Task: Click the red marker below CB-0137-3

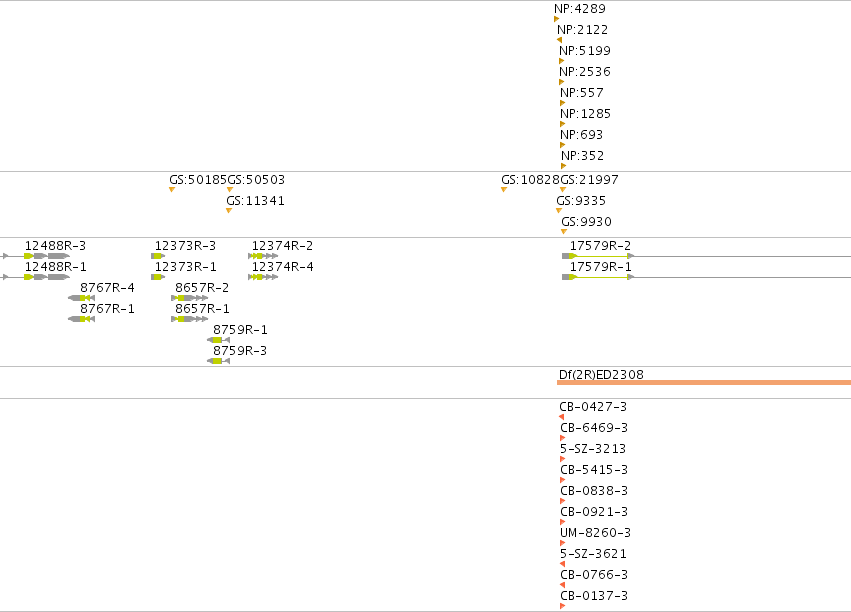Action: 562,606
